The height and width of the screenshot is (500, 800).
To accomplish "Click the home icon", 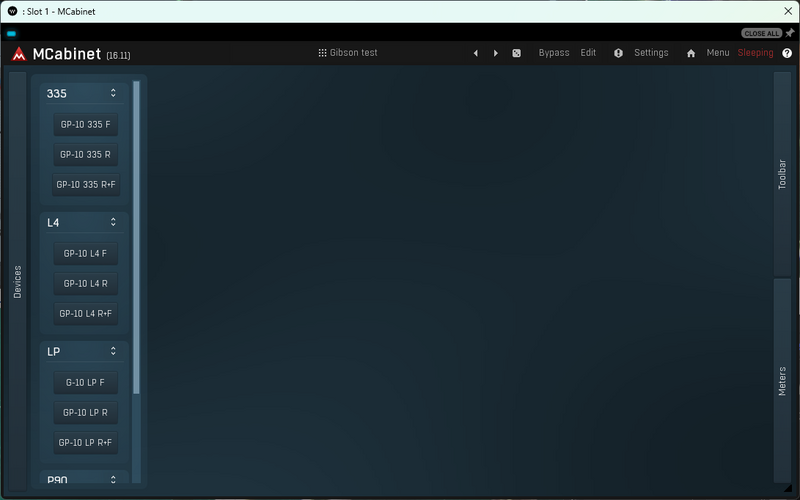I will click(691, 53).
